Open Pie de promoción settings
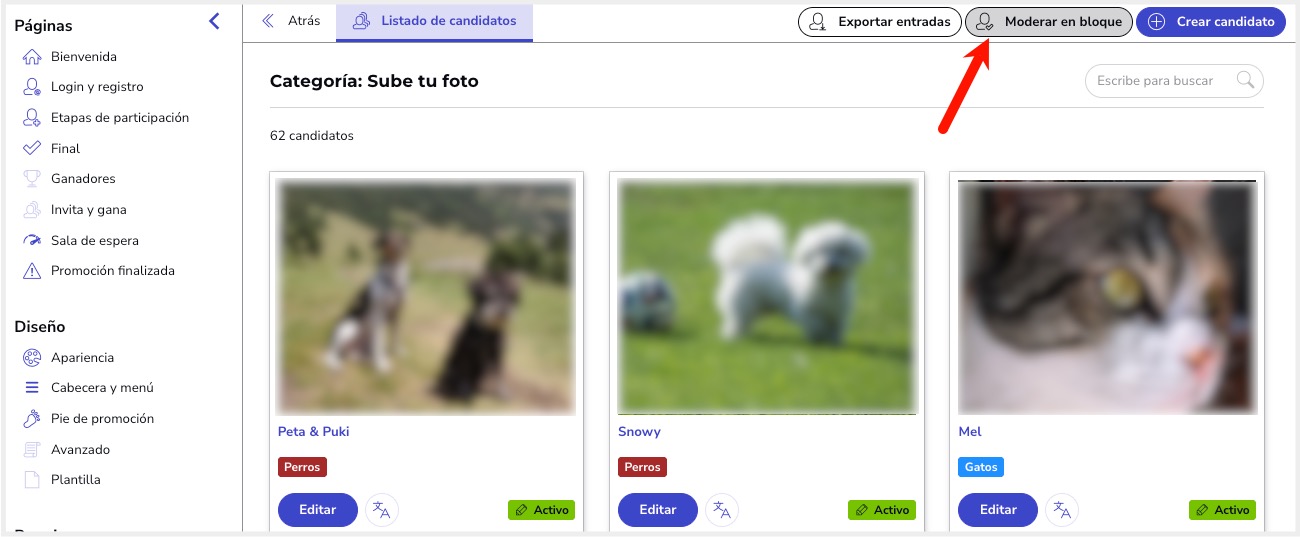 tap(102, 419)
